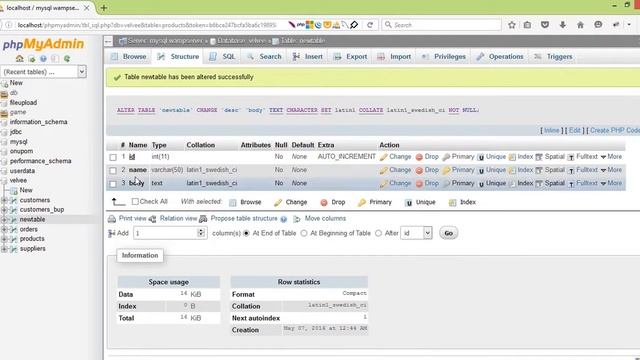This screenshot has width=640, height=360.
Task: Select the At Beginning of Table radio
Action: coord(304,233)
